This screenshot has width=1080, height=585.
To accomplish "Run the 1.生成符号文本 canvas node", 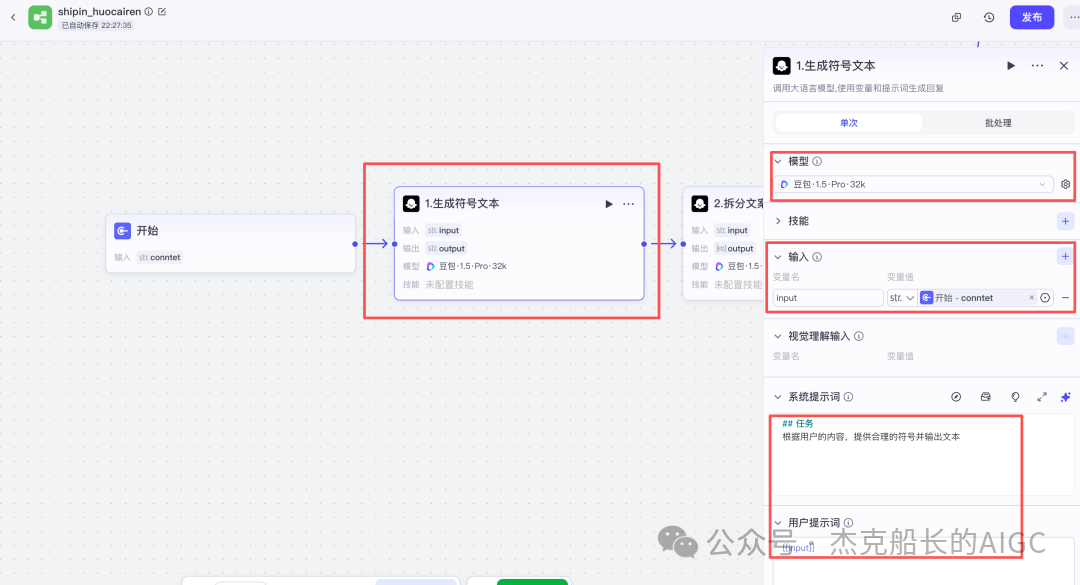I will [609, 204].
